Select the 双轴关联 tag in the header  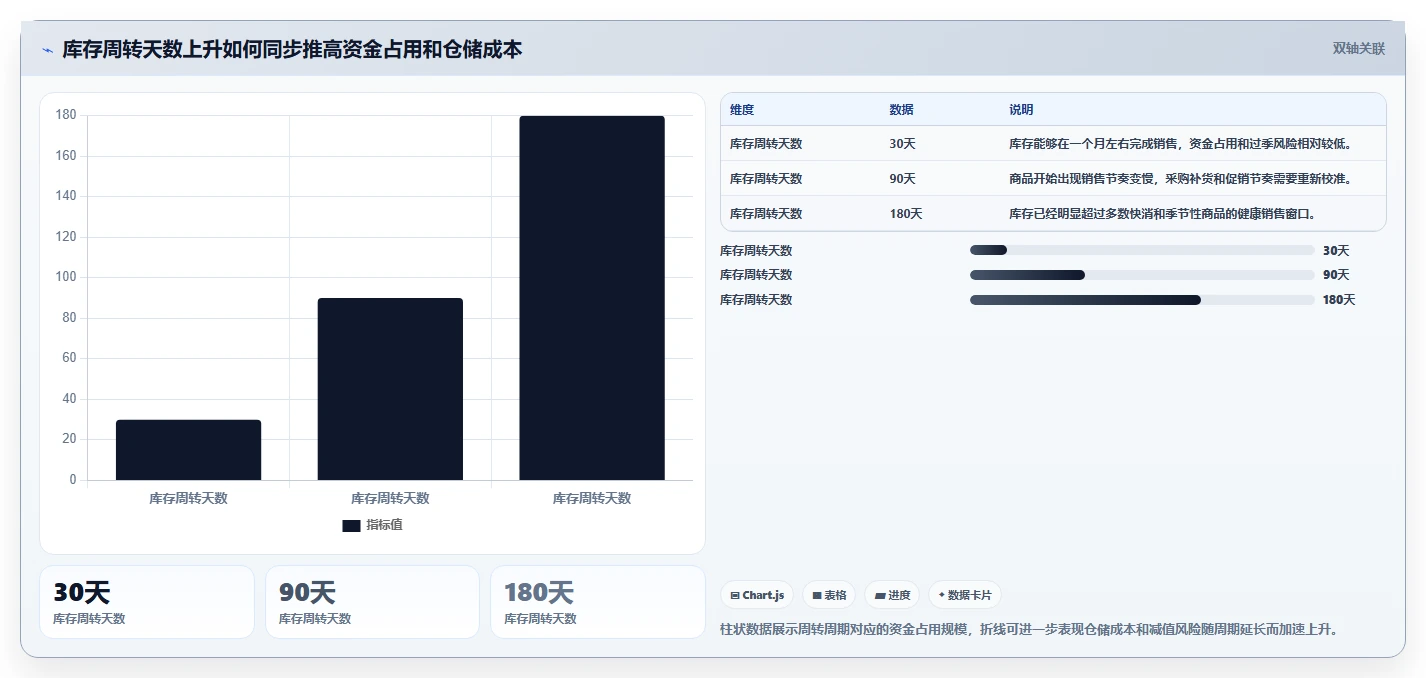[x=1359, y=49]
